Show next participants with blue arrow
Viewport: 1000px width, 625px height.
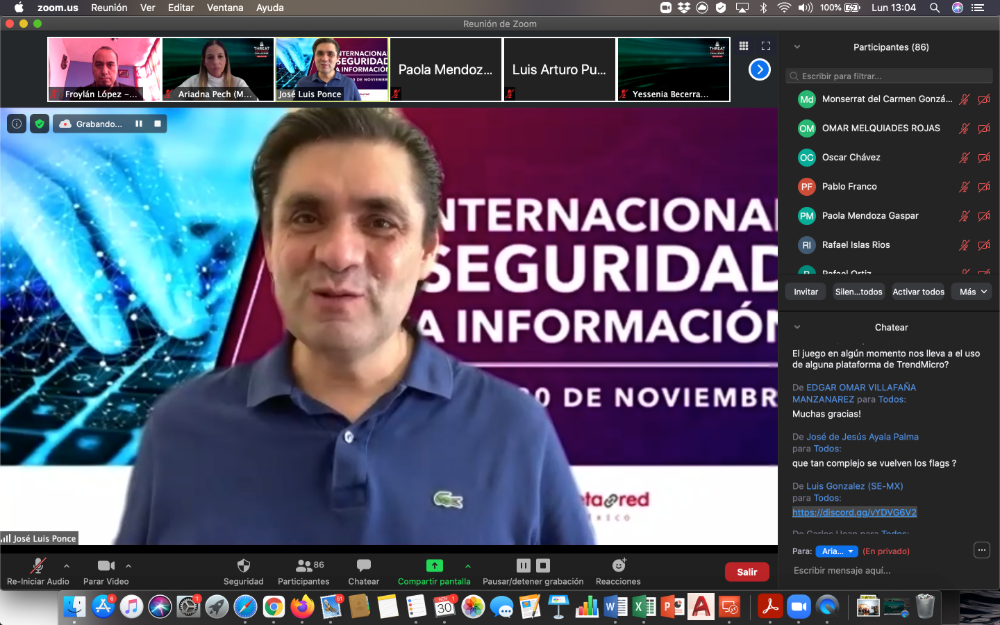tap(759, 70)
